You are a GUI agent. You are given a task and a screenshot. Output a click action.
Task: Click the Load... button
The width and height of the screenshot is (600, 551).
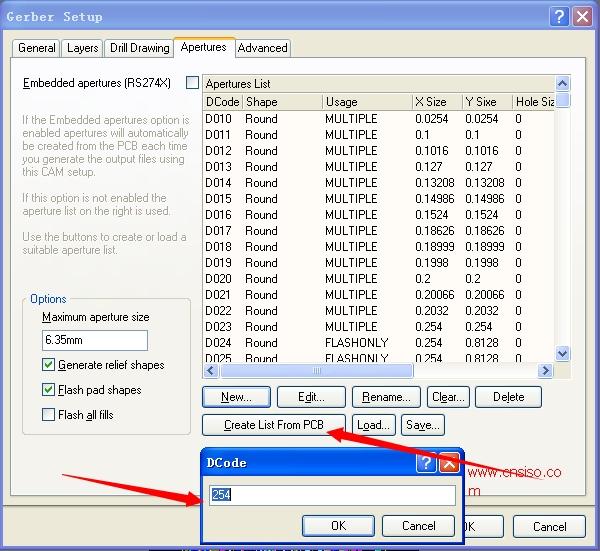[x=373, y=425]
